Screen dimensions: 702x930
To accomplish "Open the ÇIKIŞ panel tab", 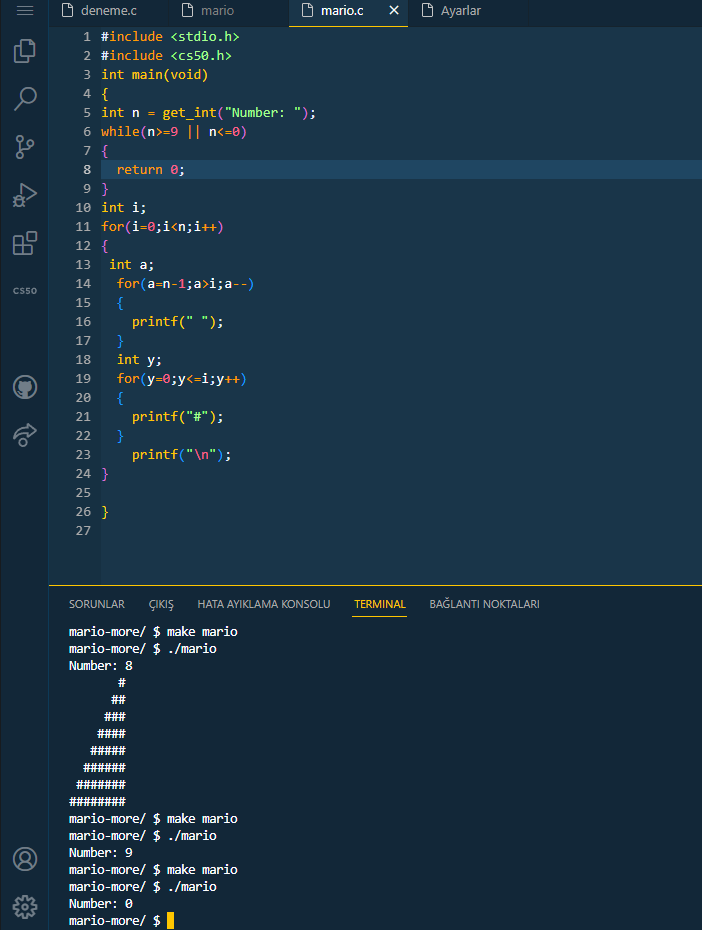I will [x=161, y=604].
